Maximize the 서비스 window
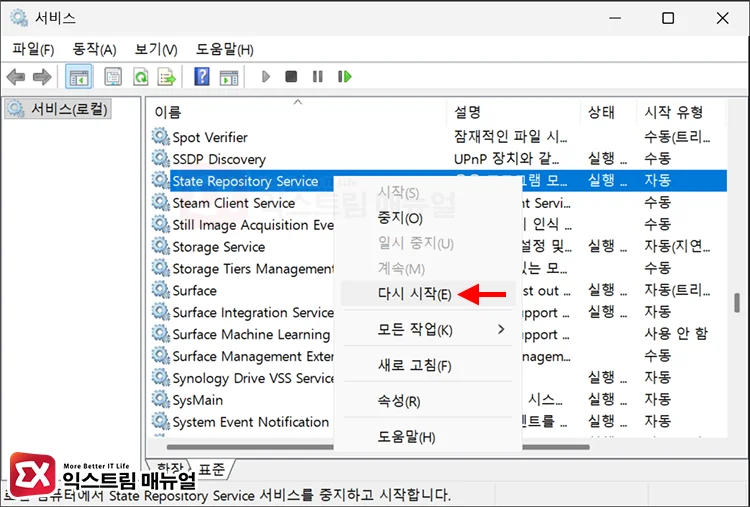Image resolution: width=750 pixels, height=507 pixels. pyautogui.click(x=668, y=18)
